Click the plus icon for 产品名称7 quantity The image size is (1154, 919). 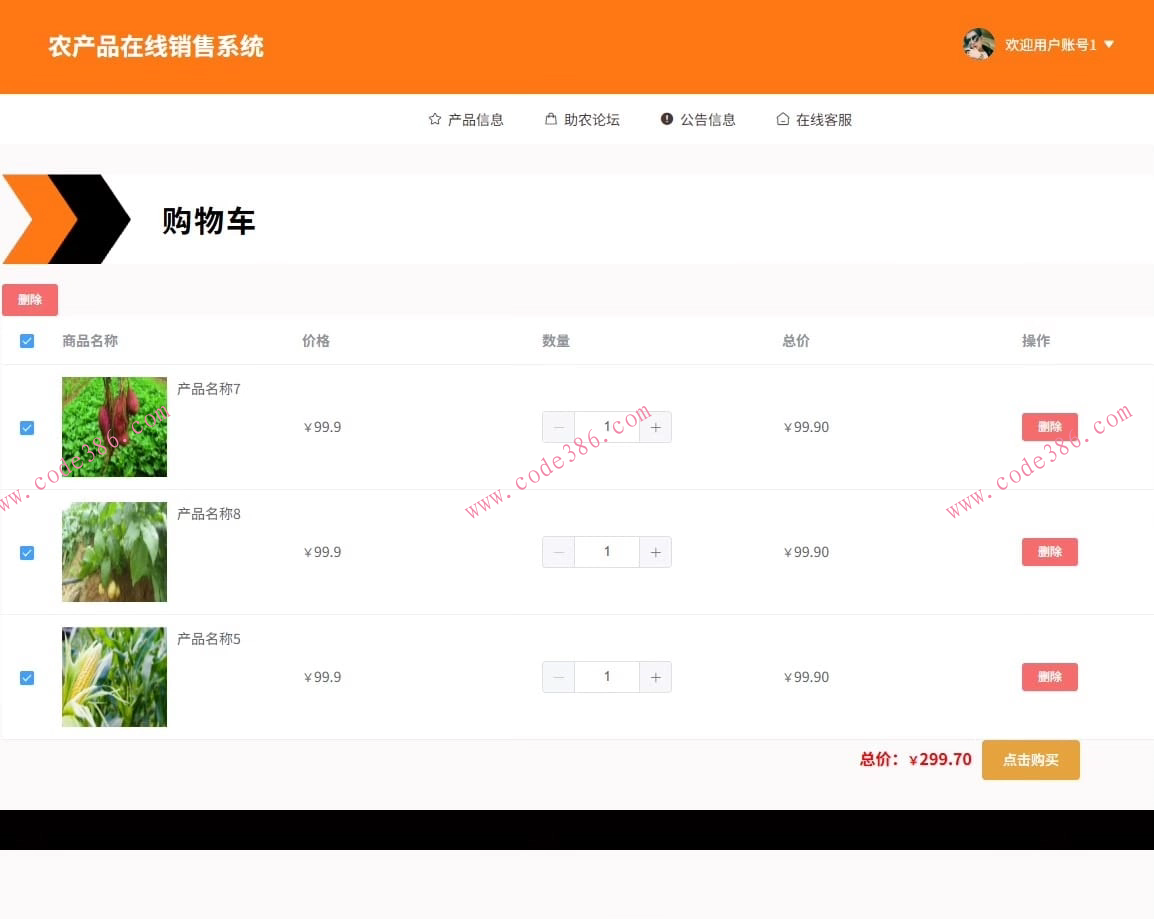[x=655, y=427]
